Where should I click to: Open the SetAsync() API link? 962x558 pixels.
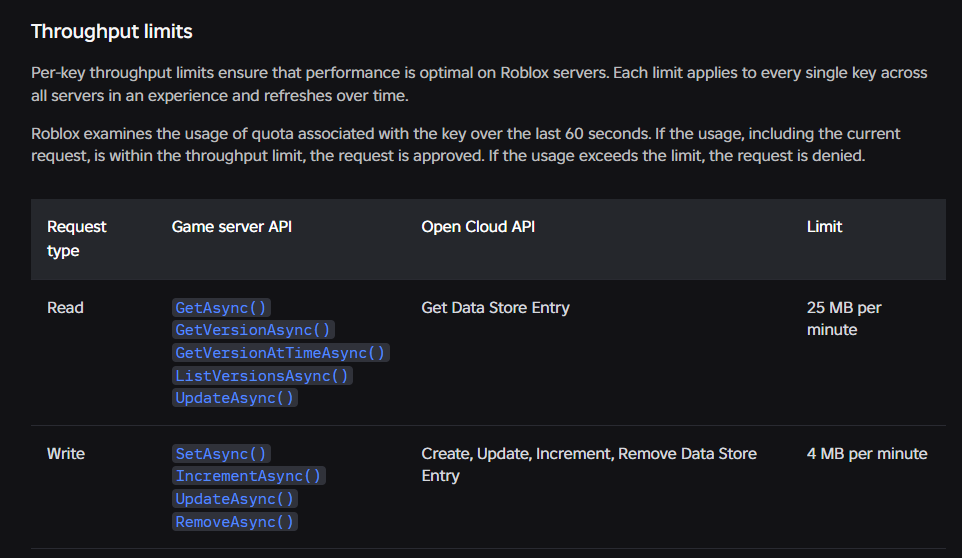pos(221,454)
